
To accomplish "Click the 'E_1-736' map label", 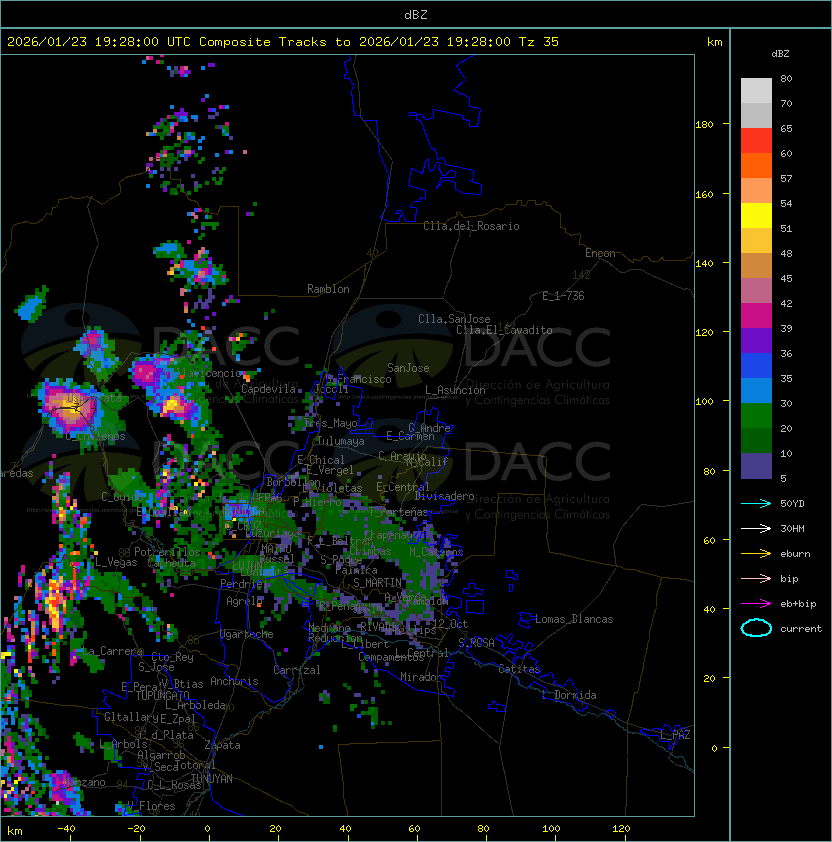I will pos(563,296).
